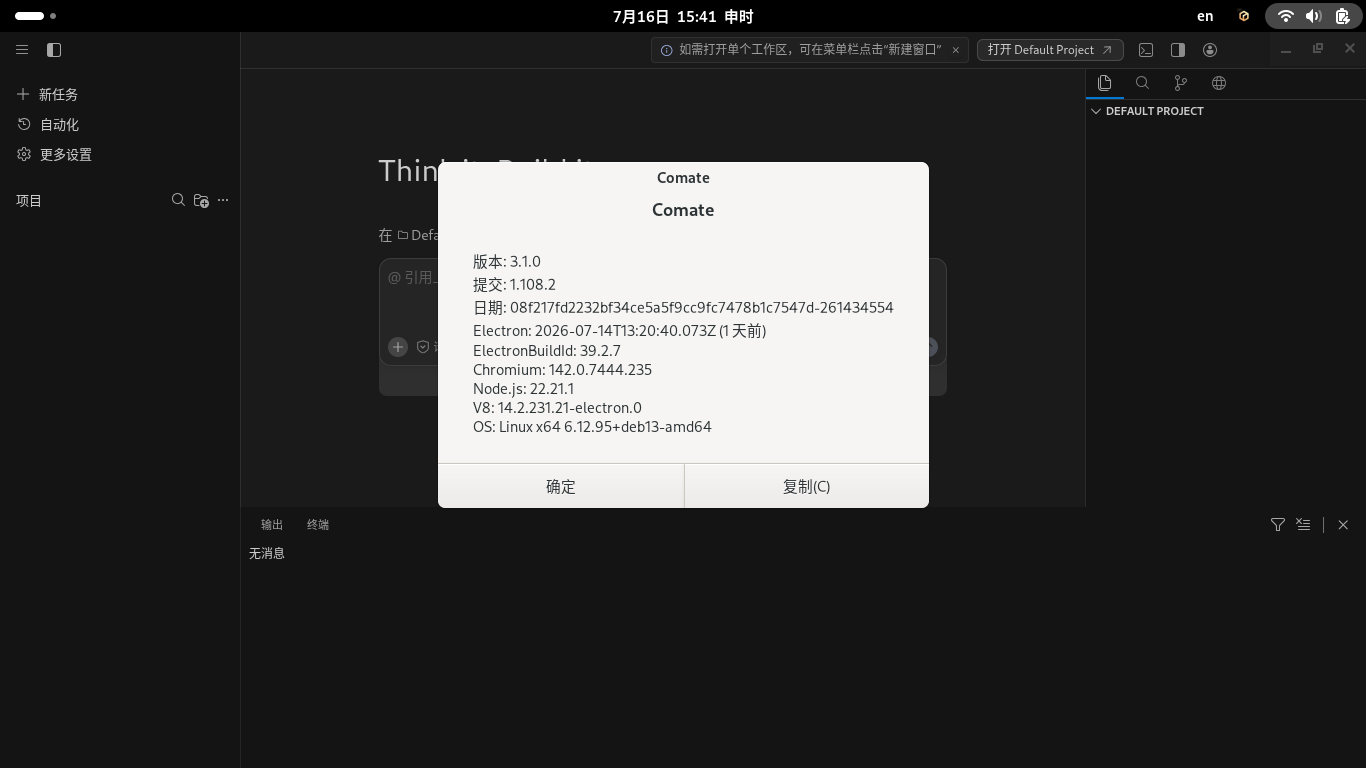
Task: Click the V8: 14.2.231.21-electron.0 line
Action: (557, 407)
